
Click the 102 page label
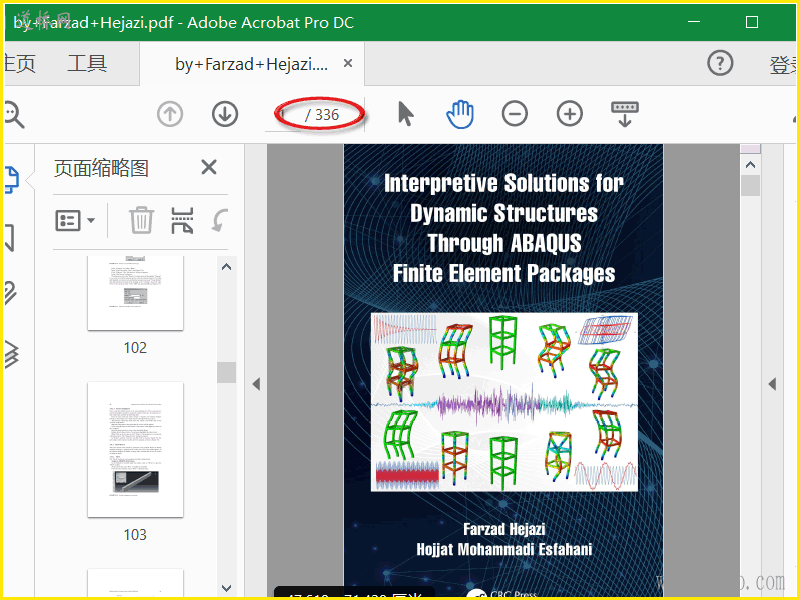[135, 348]
